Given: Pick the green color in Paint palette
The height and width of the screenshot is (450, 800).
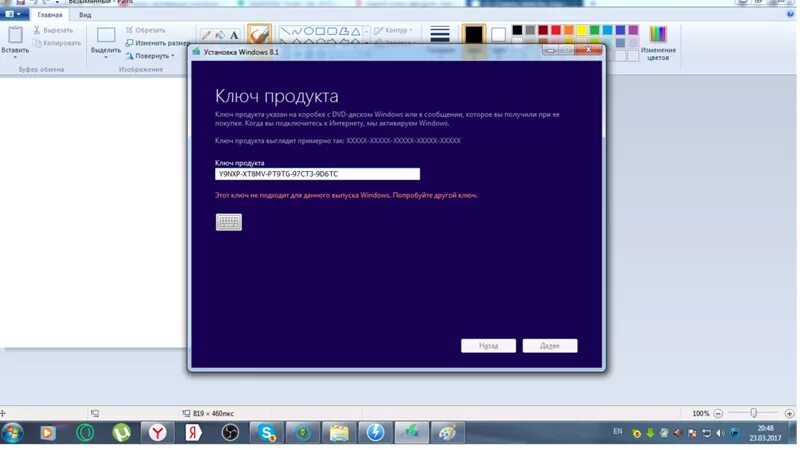Looking at the screenshot, I should coord(595,30).
